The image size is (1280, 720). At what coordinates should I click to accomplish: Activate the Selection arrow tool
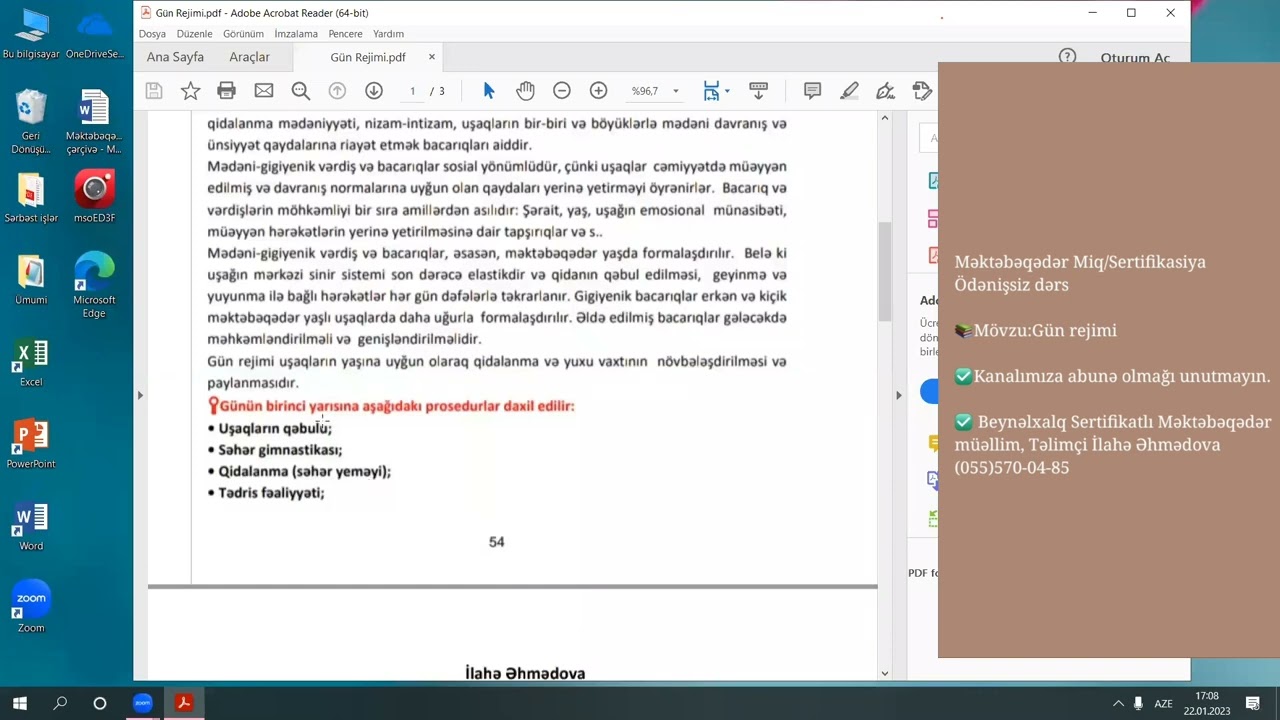[489, 91]
